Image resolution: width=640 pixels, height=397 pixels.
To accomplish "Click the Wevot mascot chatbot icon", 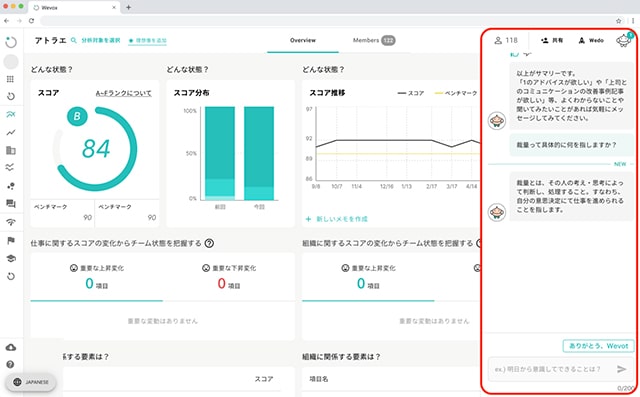I will (624, 40).
